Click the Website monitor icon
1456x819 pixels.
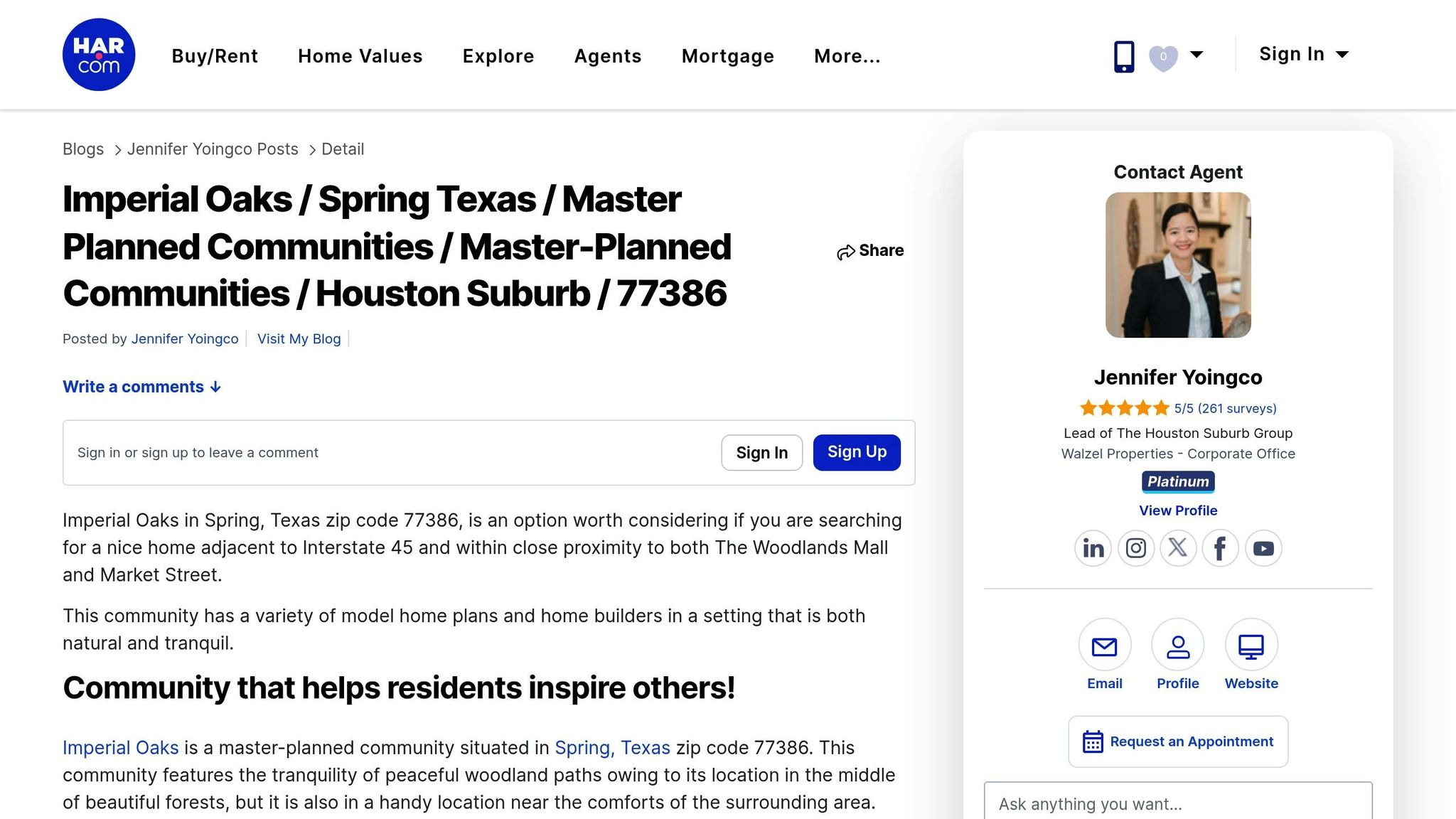1251,646
